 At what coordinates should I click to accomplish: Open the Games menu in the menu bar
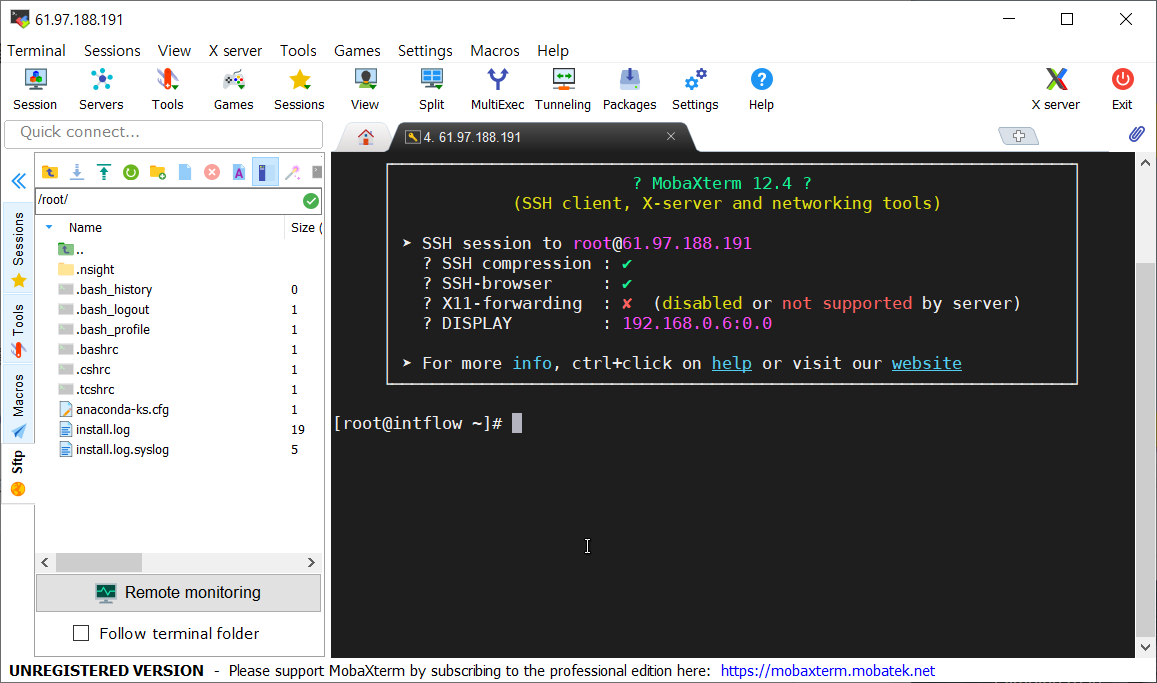point(357,51)
